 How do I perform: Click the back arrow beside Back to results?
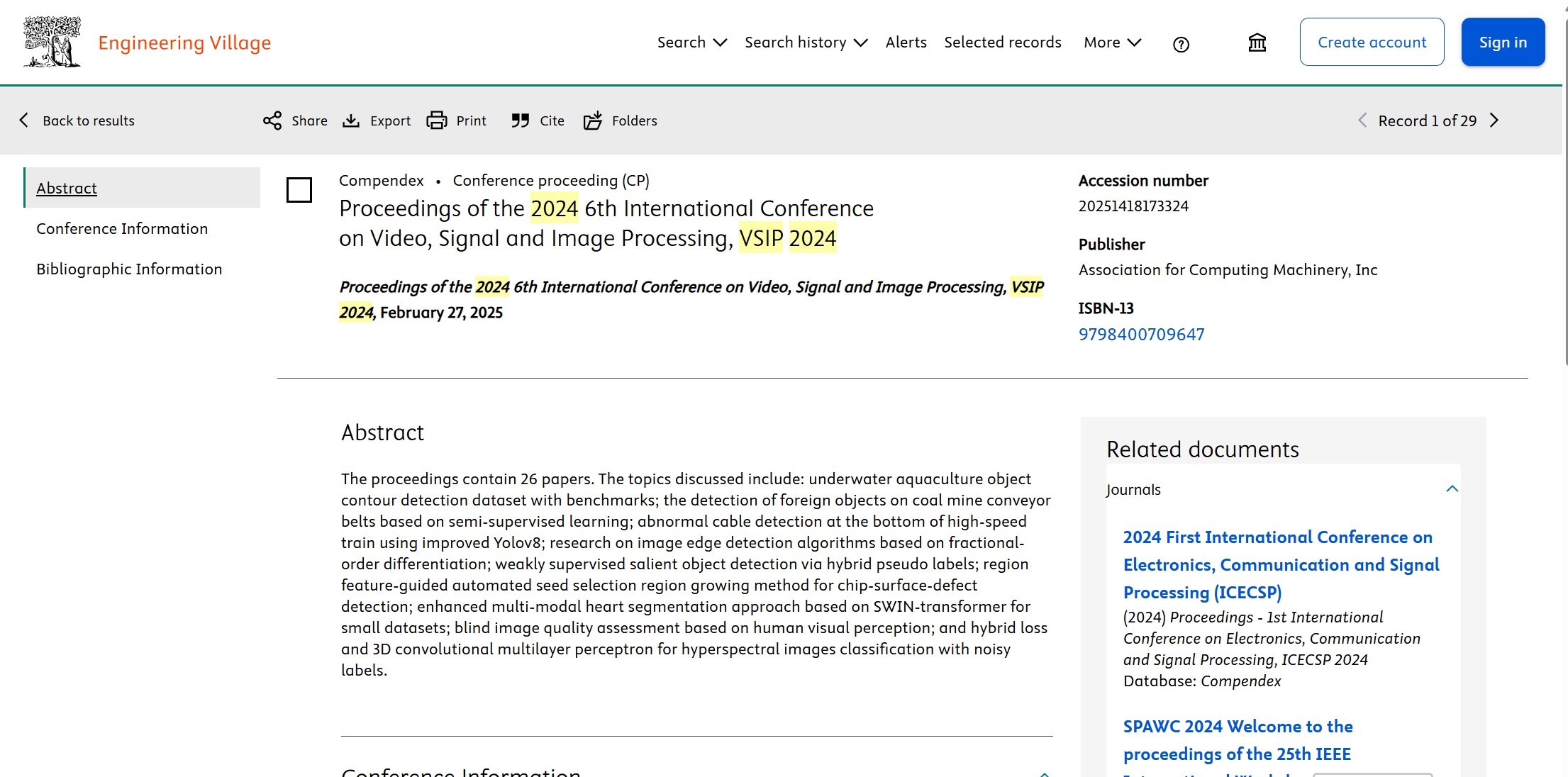point(24,120)
